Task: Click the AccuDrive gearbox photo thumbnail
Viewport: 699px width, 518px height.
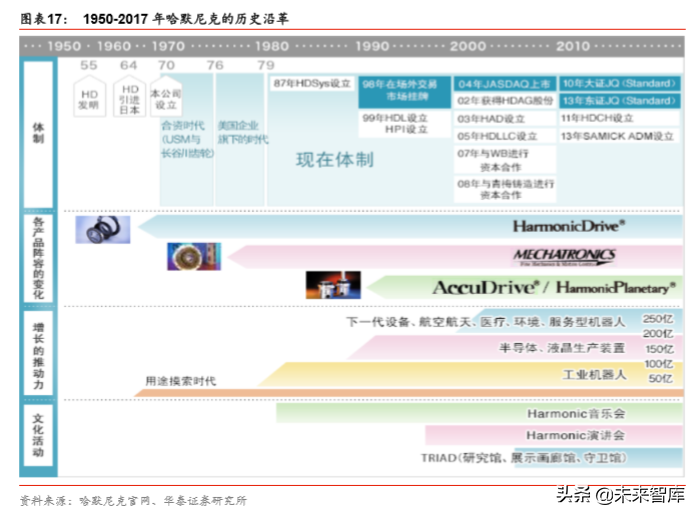Action: click(333, 285)
